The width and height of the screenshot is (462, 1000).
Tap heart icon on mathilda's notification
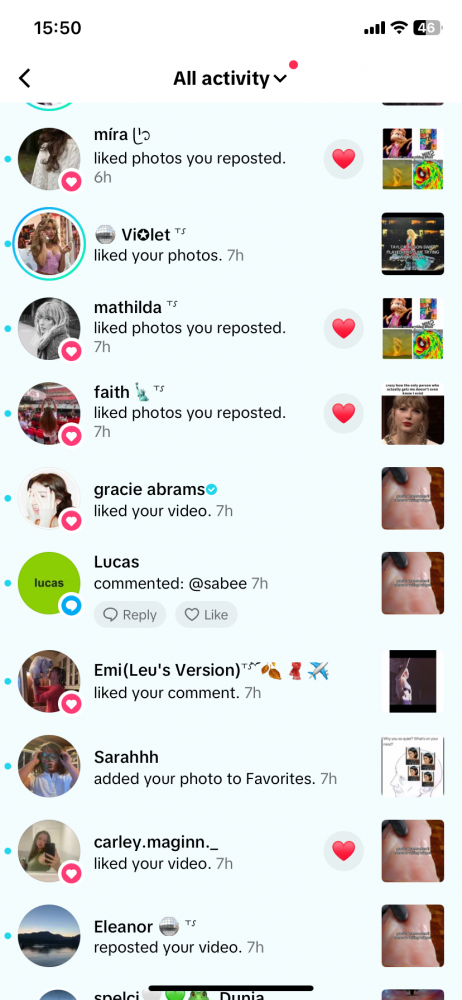pyautogui.click(x=343, y=328)
